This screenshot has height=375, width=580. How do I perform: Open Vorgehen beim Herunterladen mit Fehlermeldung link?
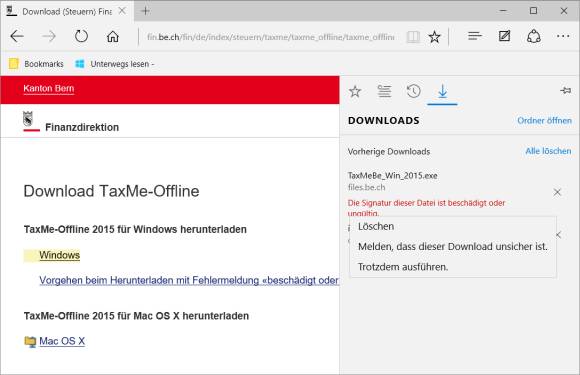pos(189,280)
